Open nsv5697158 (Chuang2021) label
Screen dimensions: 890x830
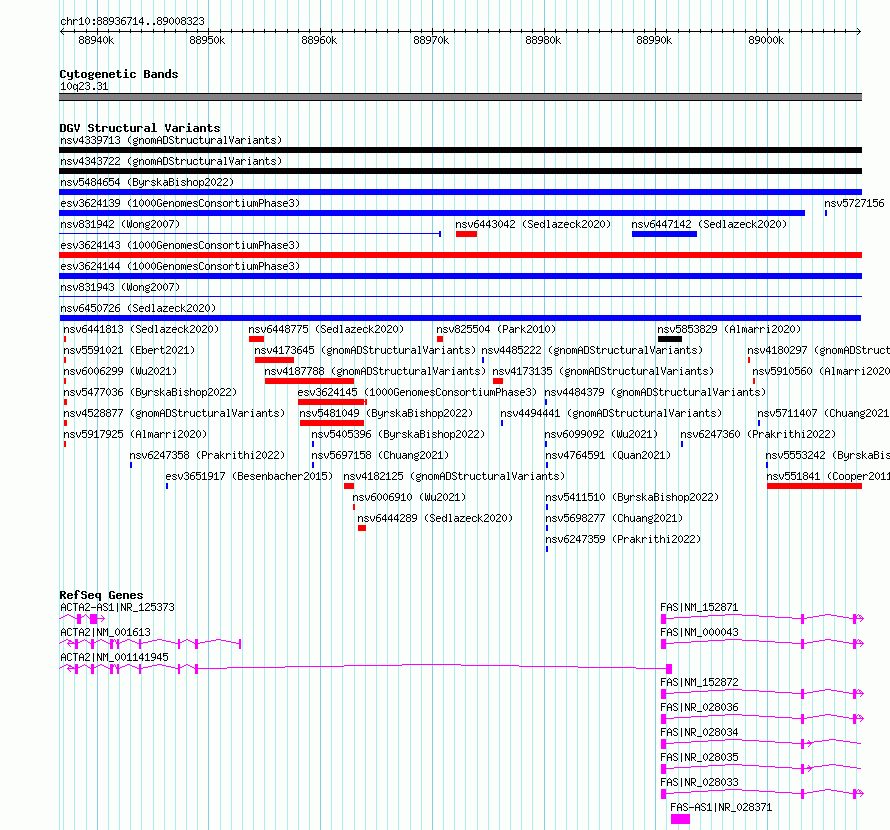pos(380,455)
